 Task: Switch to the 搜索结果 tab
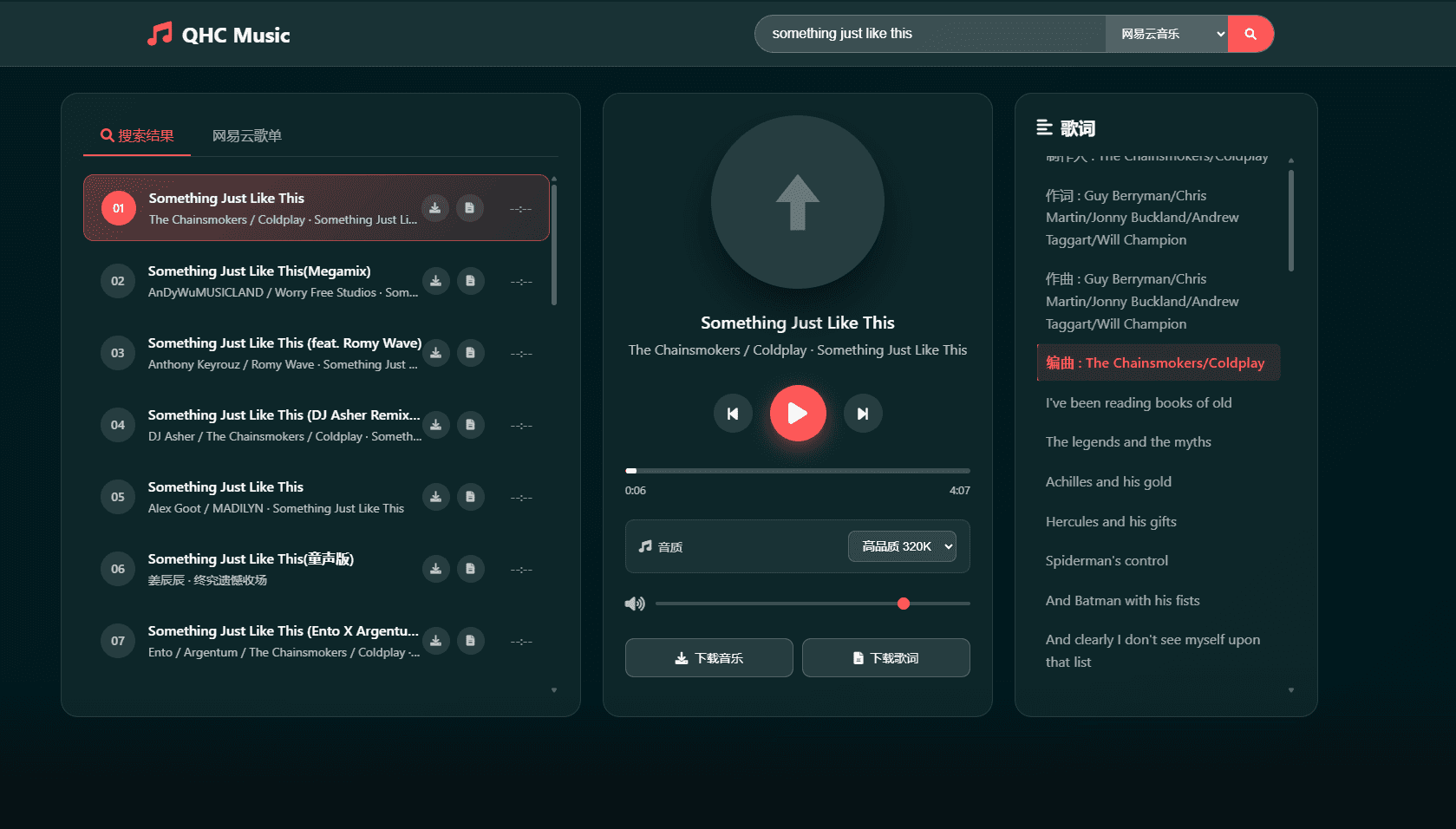point(137,136)
